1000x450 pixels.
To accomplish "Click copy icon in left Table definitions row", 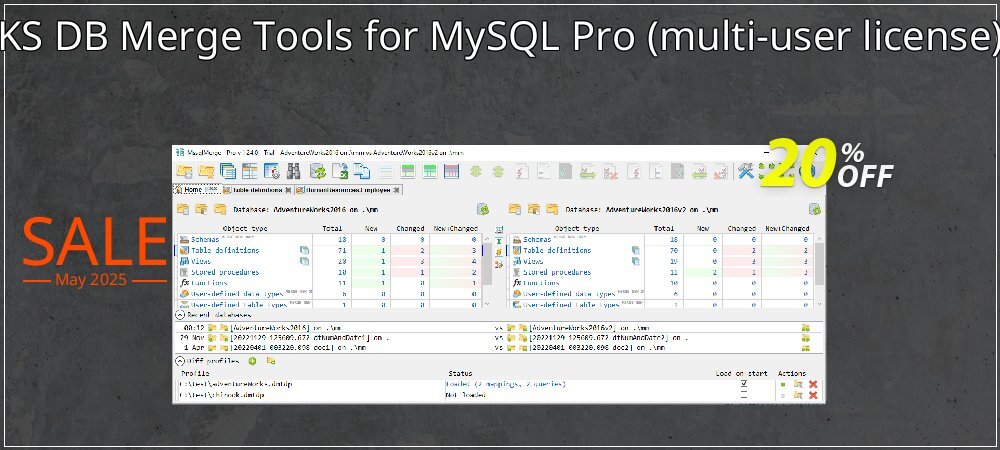I will [304, 250].
